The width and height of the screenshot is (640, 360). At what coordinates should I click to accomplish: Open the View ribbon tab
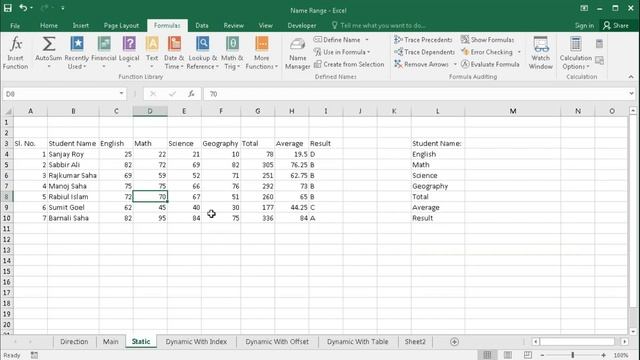point(265,25)
